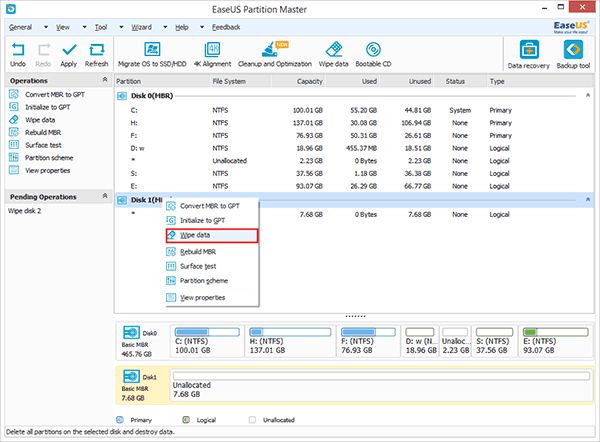Sort by the File System column header
The image size is (600, 442).
[240, 81]
